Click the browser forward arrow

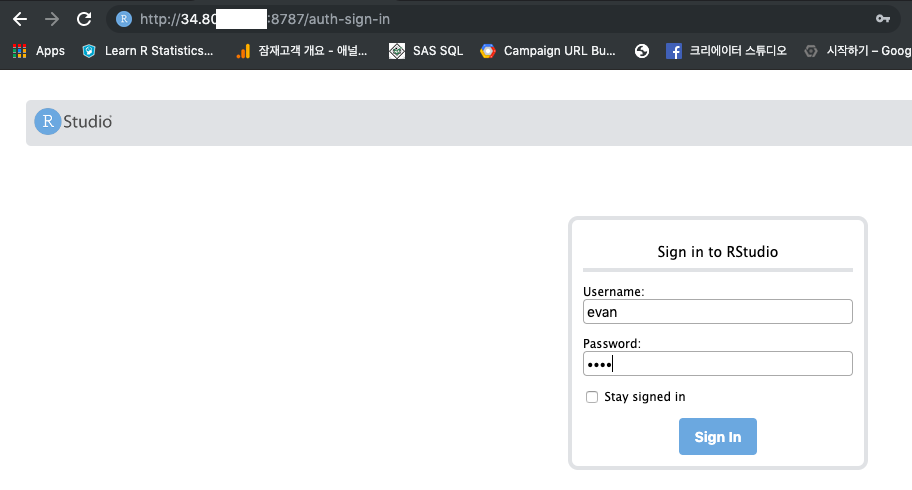click(x=52, y=19)
